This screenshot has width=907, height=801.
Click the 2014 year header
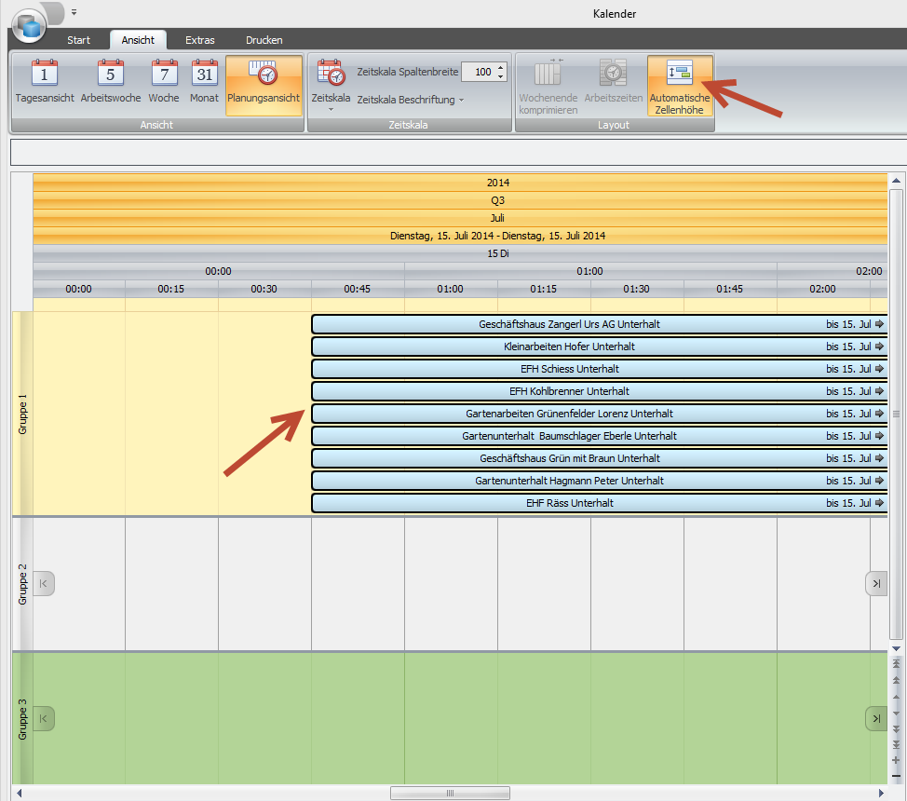click(460, 183)
